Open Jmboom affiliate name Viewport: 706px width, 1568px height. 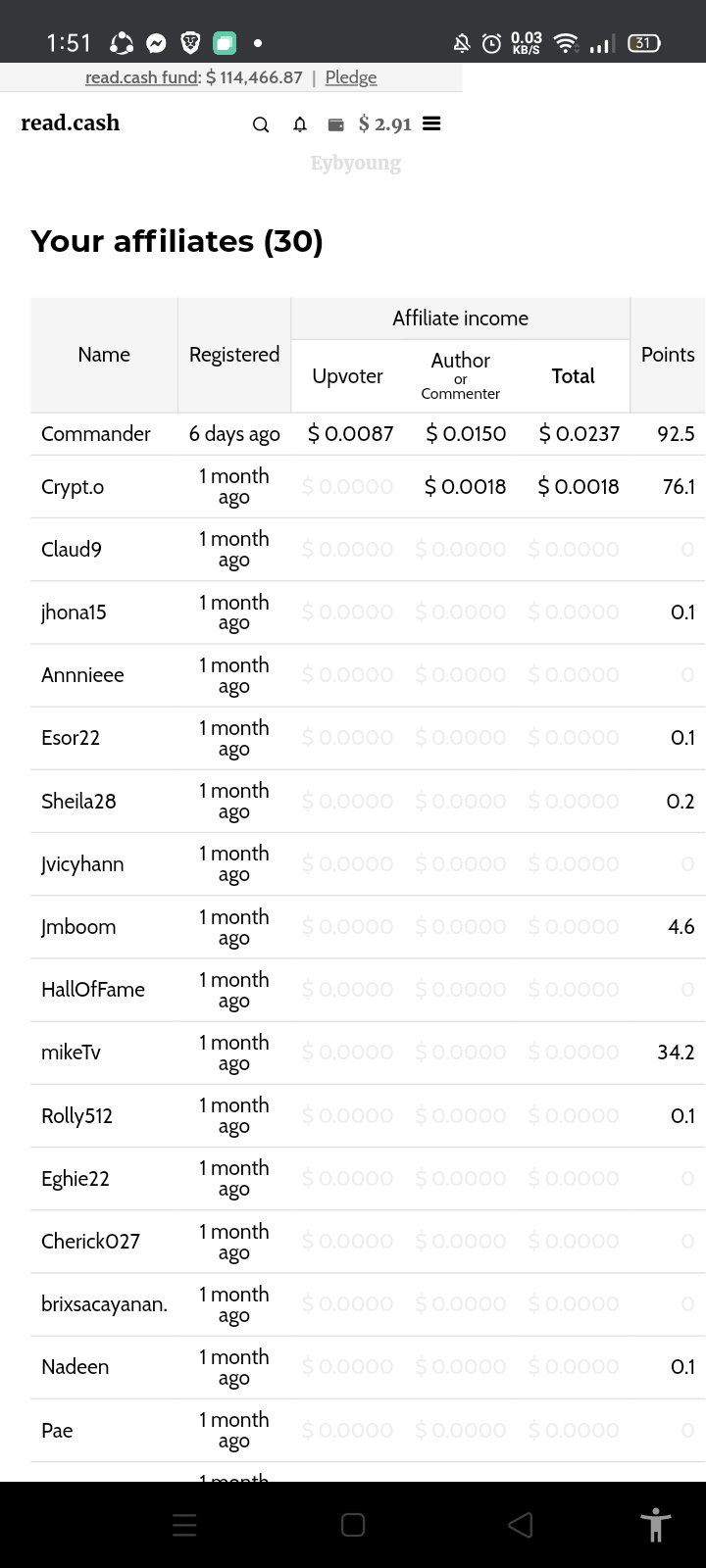[78, 927]
